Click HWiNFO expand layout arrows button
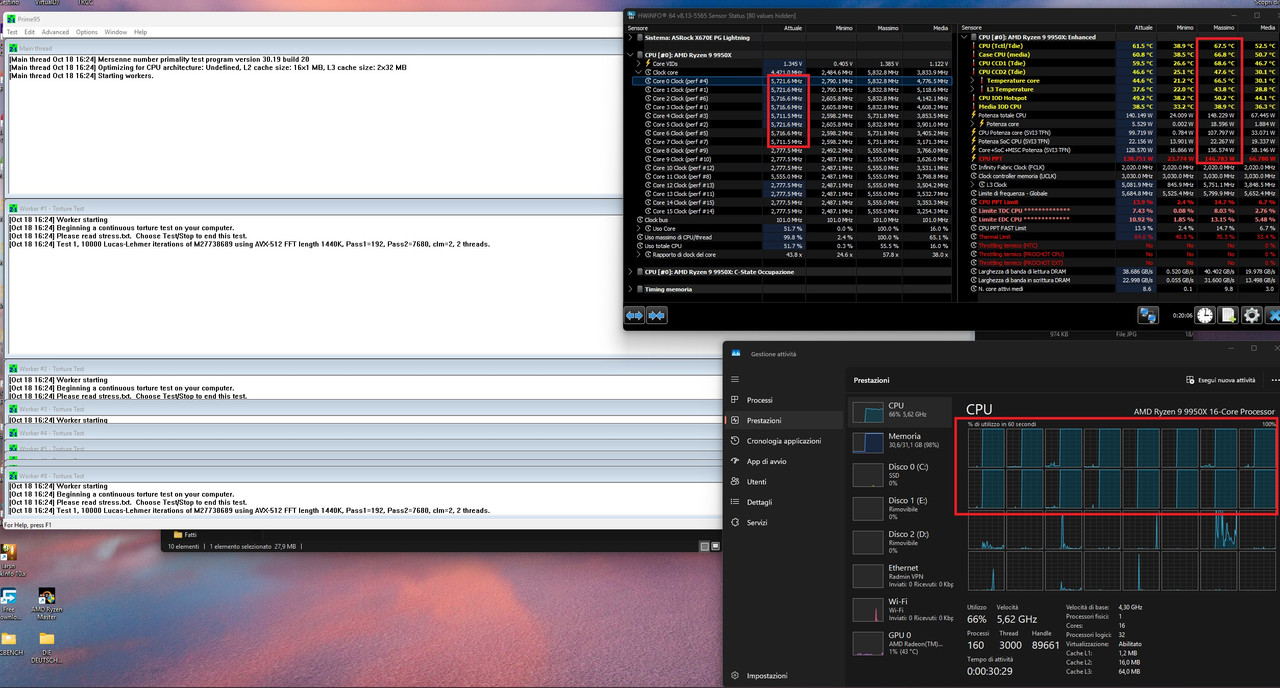This screenshot has height=688, width=1280. click(656, 315)
